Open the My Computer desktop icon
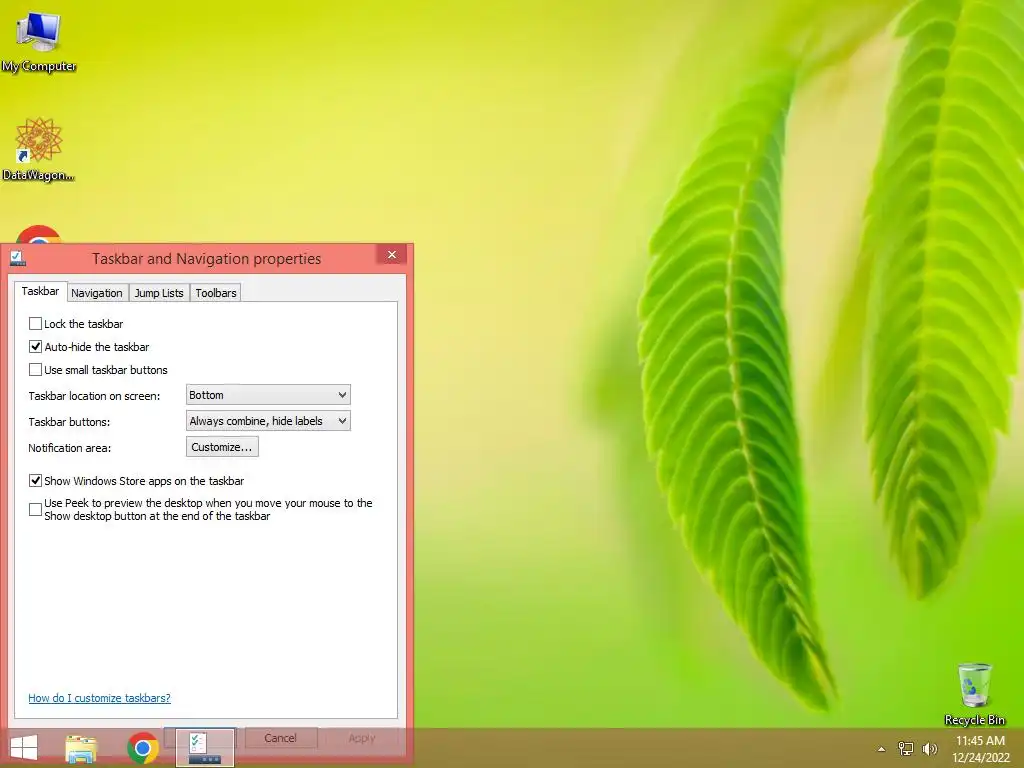The image size is (1024, 768). coord(39,41)
